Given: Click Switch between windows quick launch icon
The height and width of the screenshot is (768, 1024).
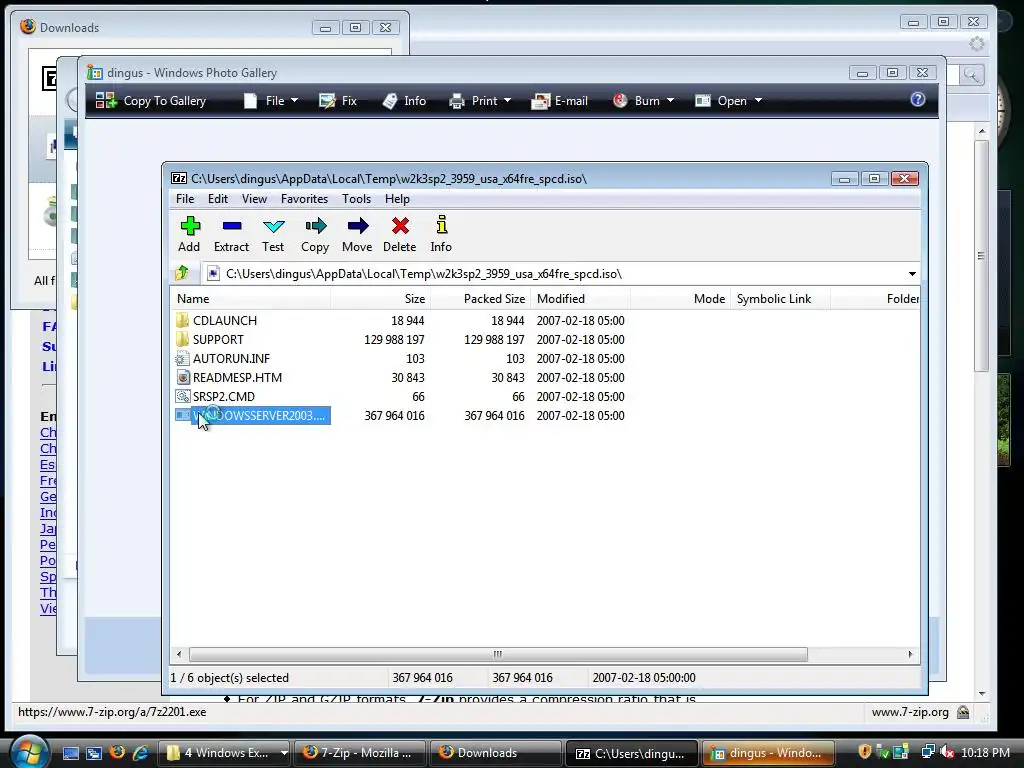Looking at the screenshot, I should (94, 753).
